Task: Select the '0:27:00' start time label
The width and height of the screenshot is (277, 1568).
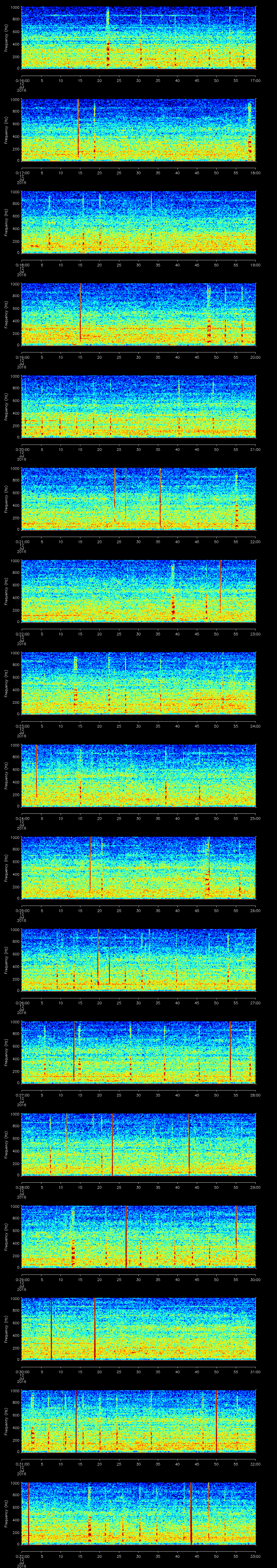Action: pyautogui.click(x=22, y=1095)
